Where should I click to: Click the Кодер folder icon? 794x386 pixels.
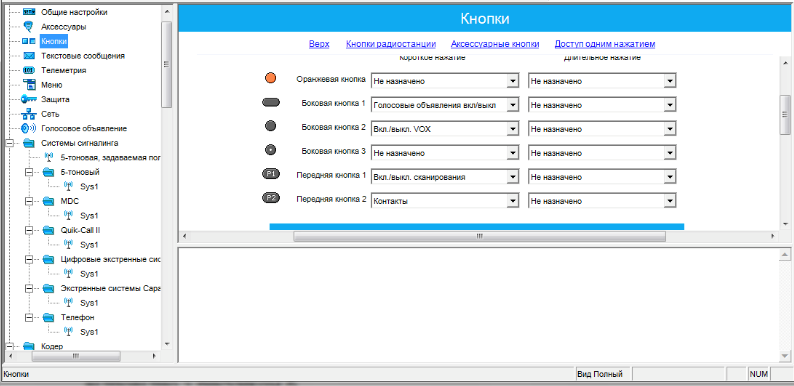pos(29,346)
